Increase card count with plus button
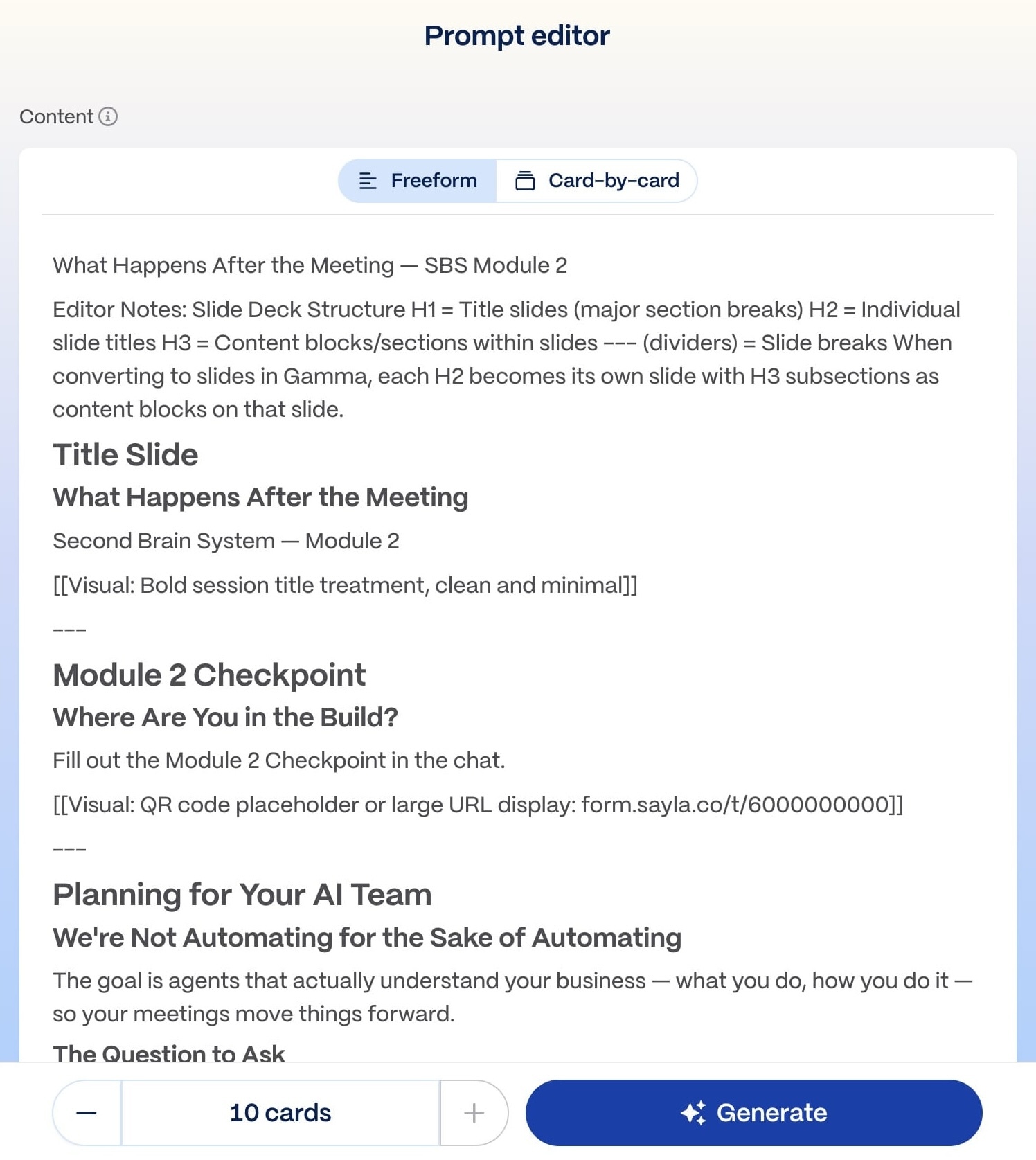This screenshot has height=1160, width=1036. pyautogui.click(x=474, y=1112)
